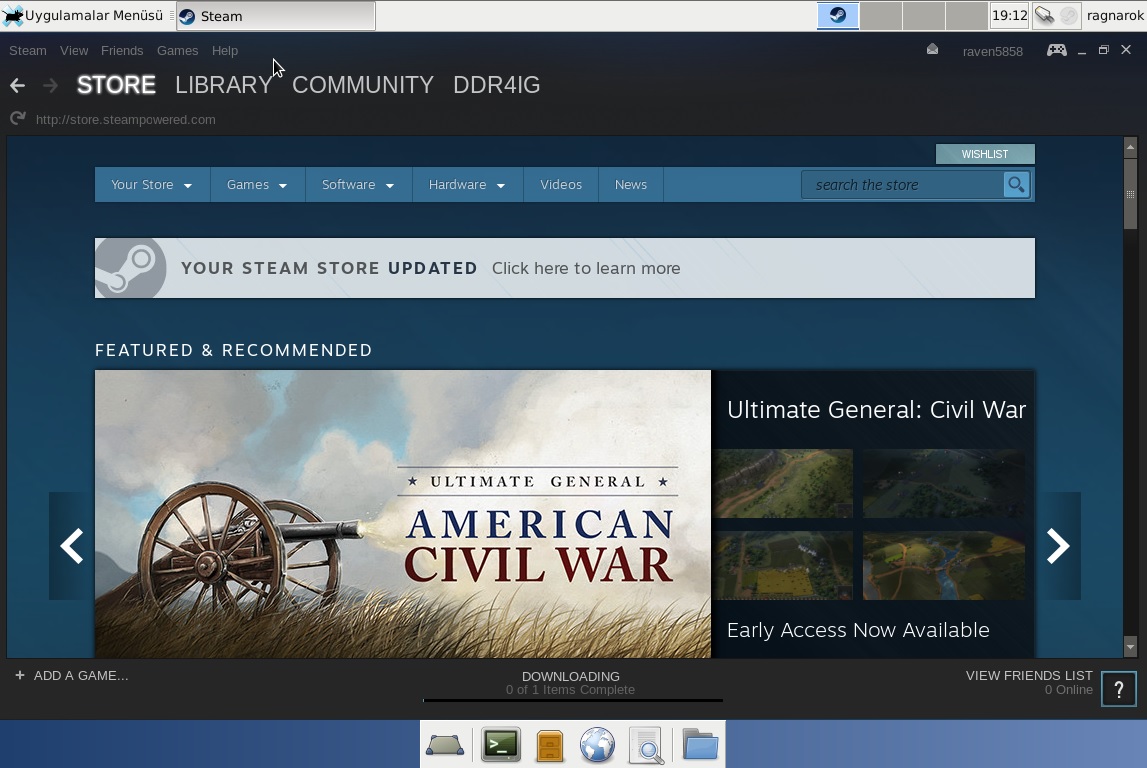Open the help question mark button
1147x768 pixels.
[1118, 689]
